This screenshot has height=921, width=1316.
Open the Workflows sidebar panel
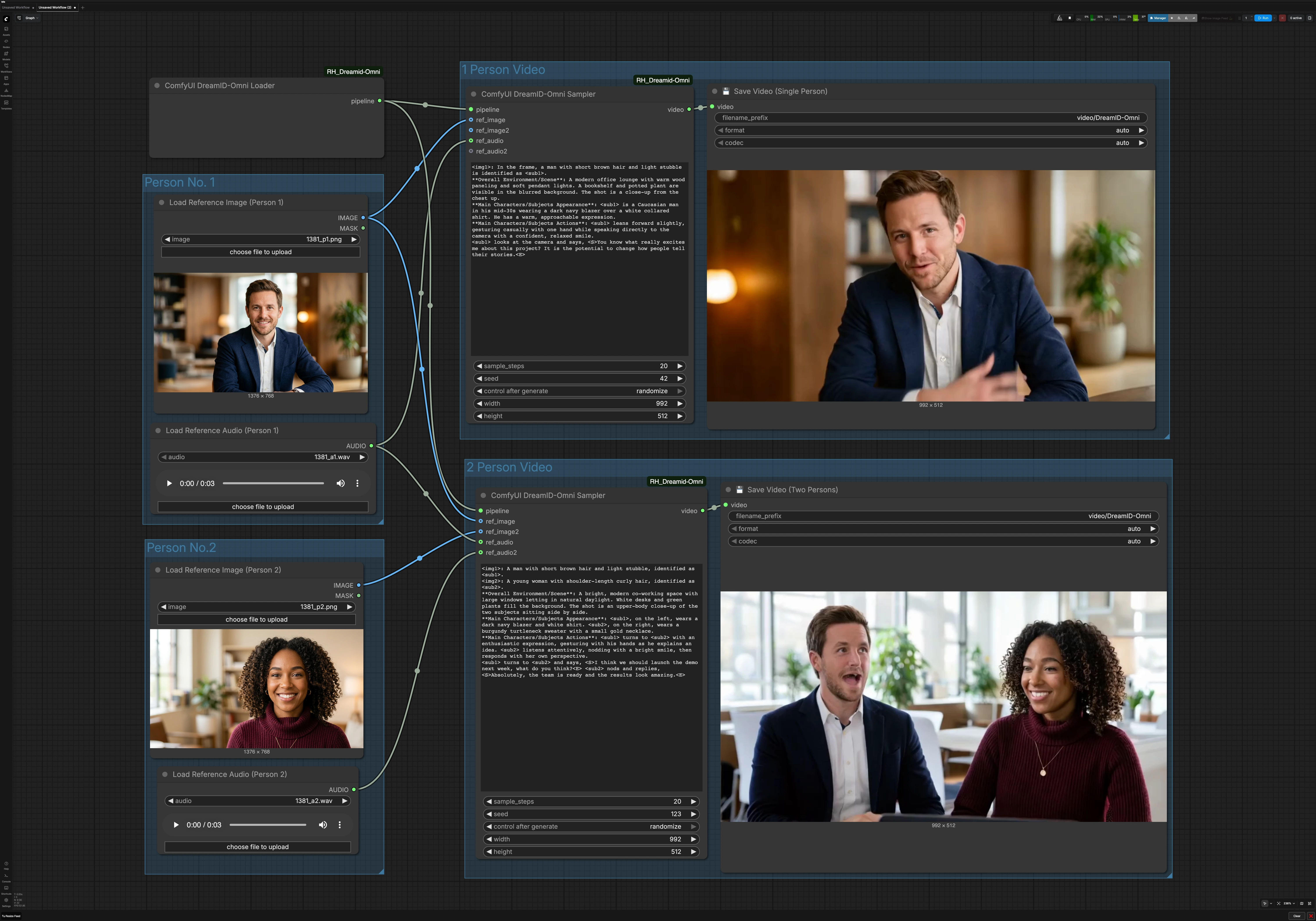click(x=6, y=68)
